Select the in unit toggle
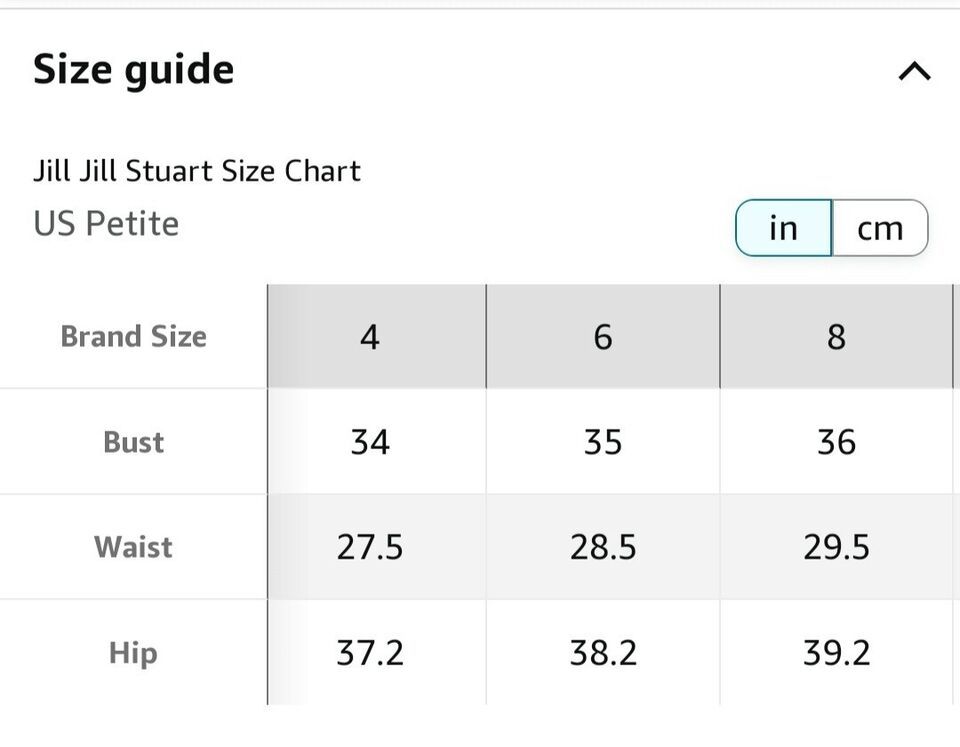 pos(784,228)
